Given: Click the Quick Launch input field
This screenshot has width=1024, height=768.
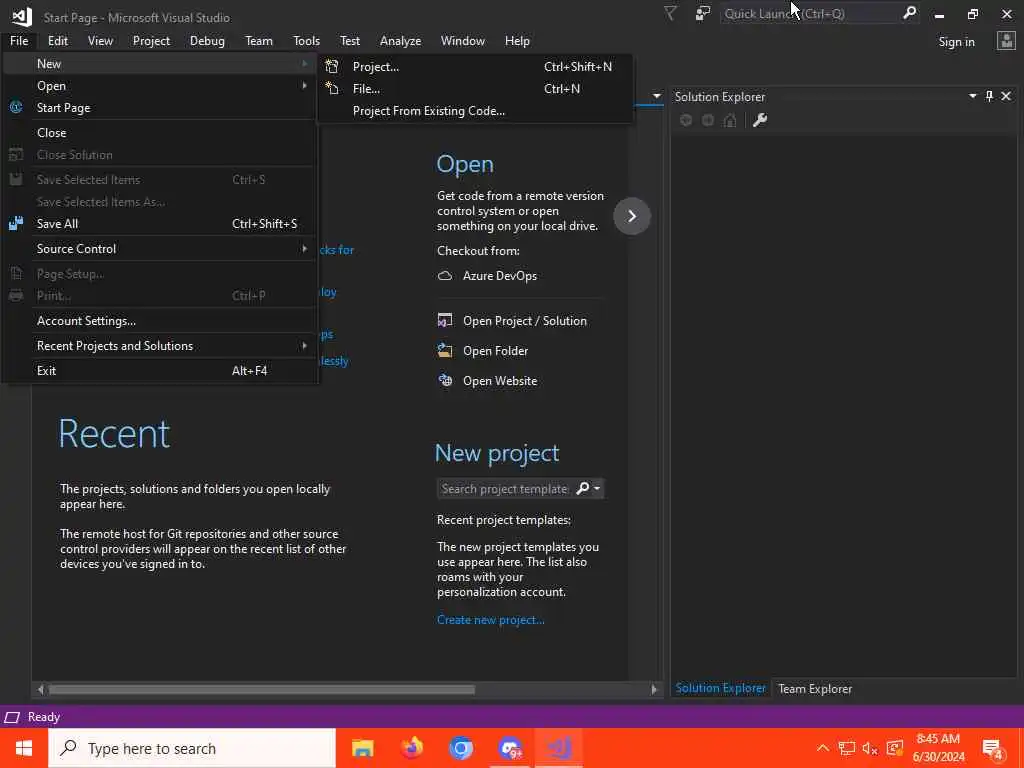Looking at the screenshot, I should [810, 14].
